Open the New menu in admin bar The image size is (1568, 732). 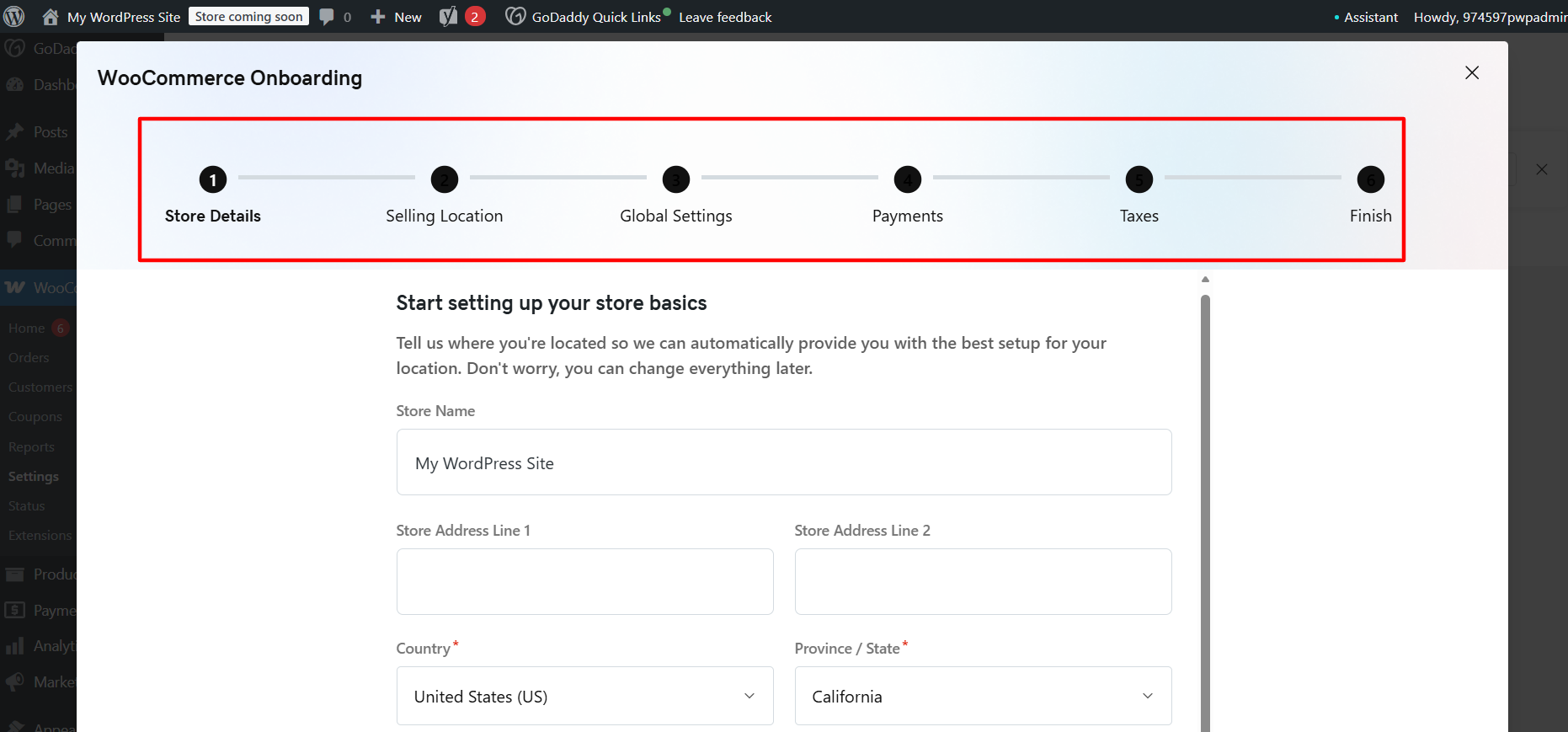point(408,17)
